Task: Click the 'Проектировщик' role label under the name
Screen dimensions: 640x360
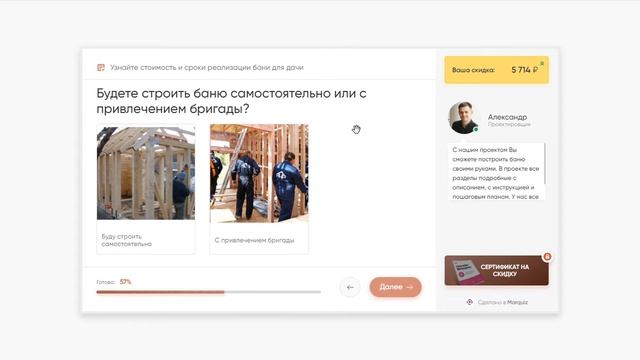Action: pos(509,124)
